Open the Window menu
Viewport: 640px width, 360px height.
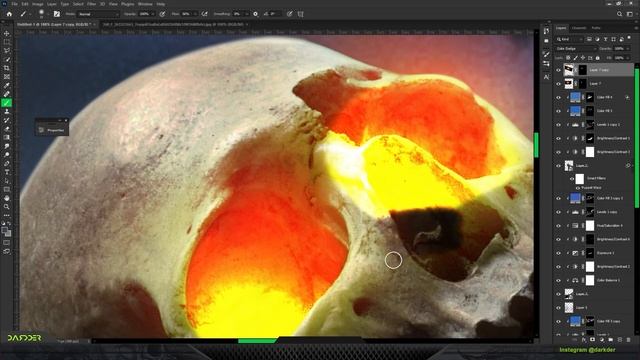(145, 4)
